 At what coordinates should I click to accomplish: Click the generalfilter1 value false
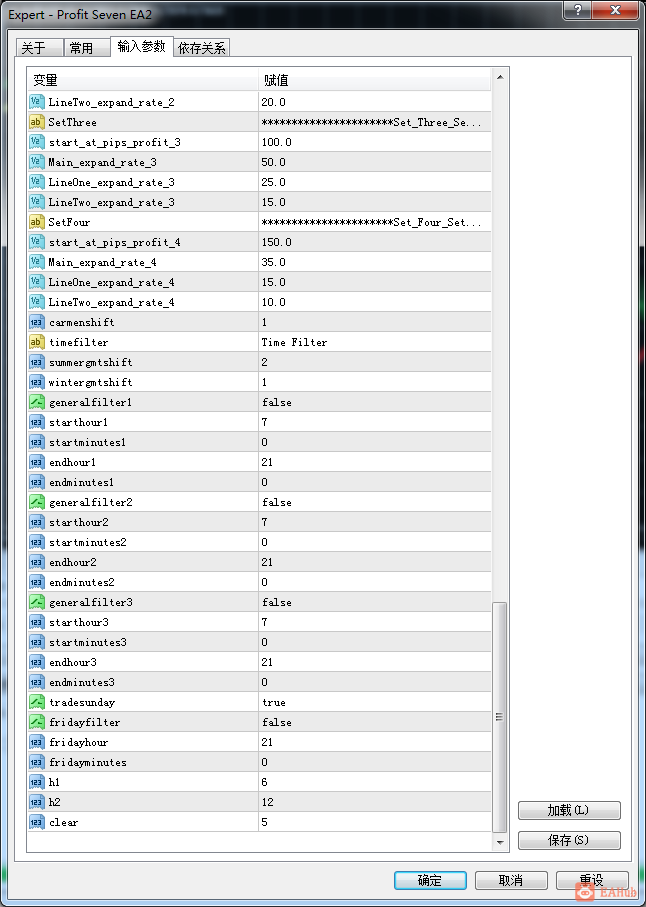[277, 402]
